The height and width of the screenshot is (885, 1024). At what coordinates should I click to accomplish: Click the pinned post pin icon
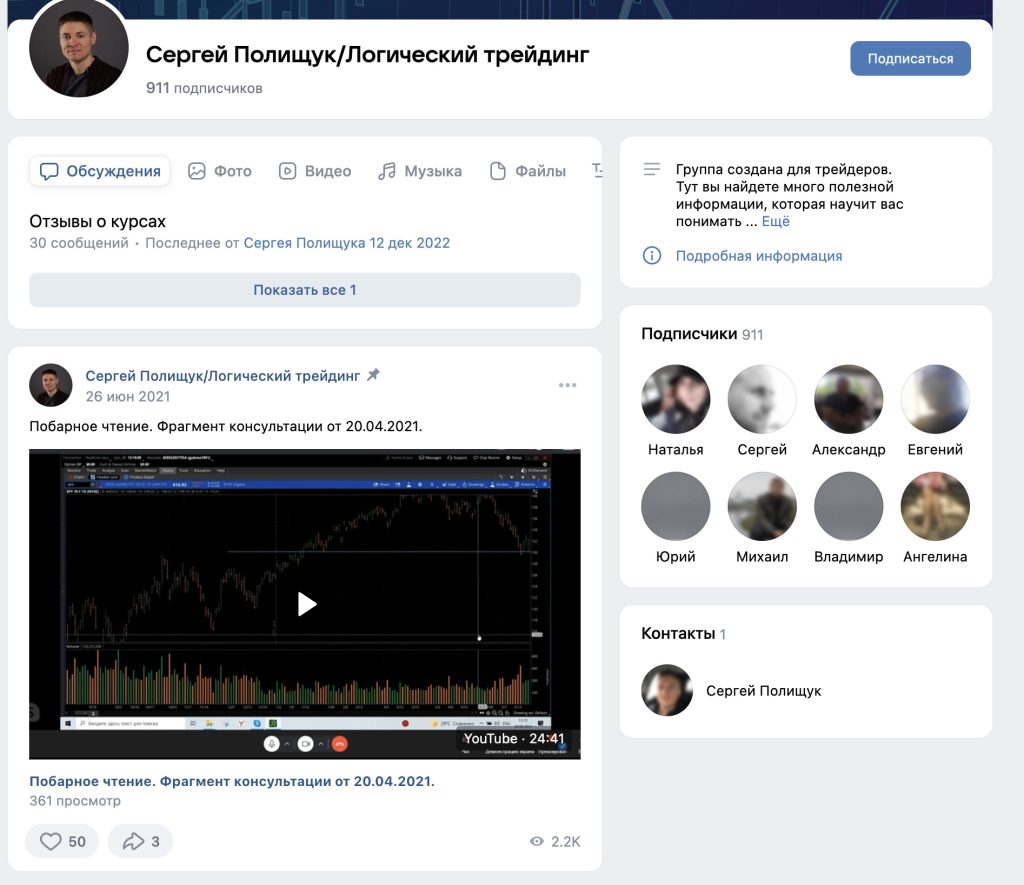373,375
